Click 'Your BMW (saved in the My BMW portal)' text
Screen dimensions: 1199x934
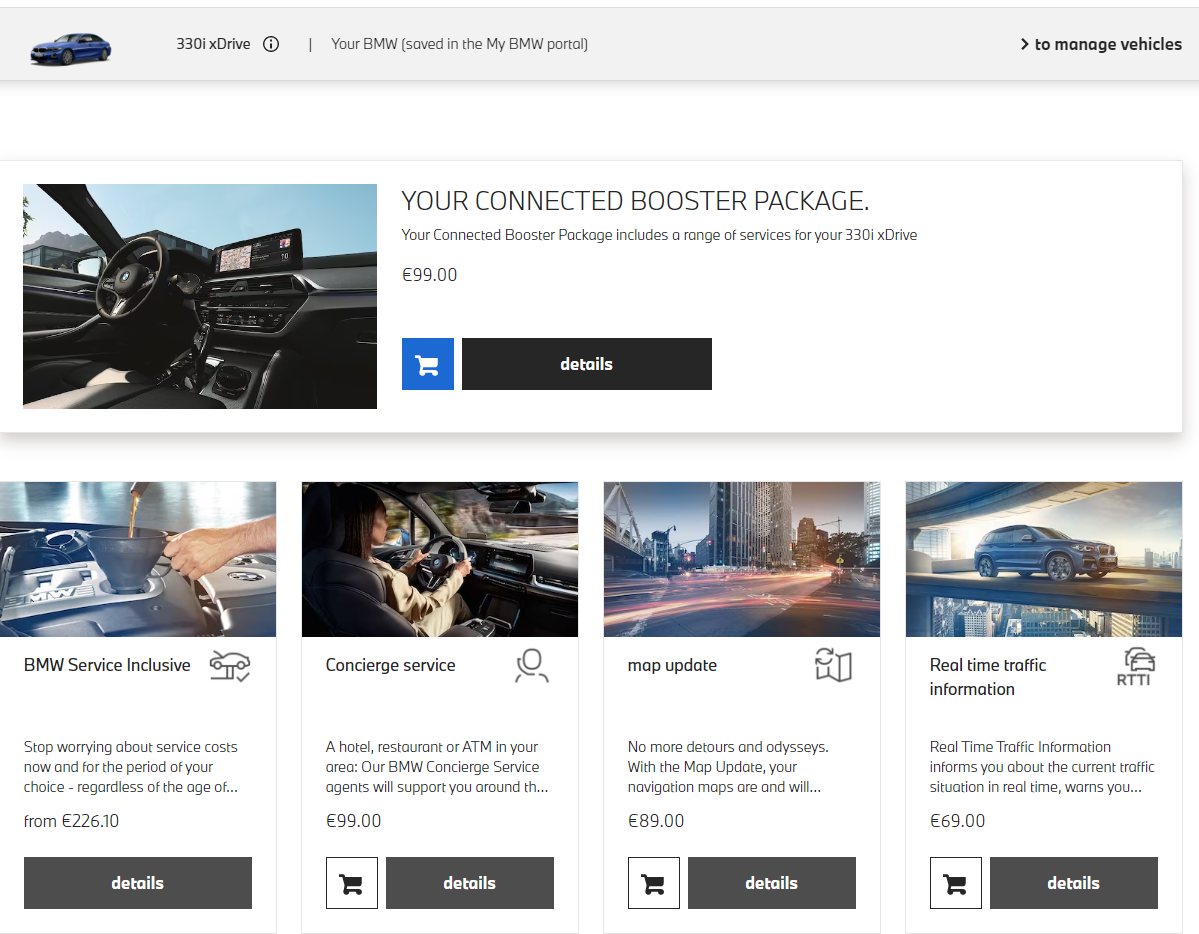coord(460,44)
